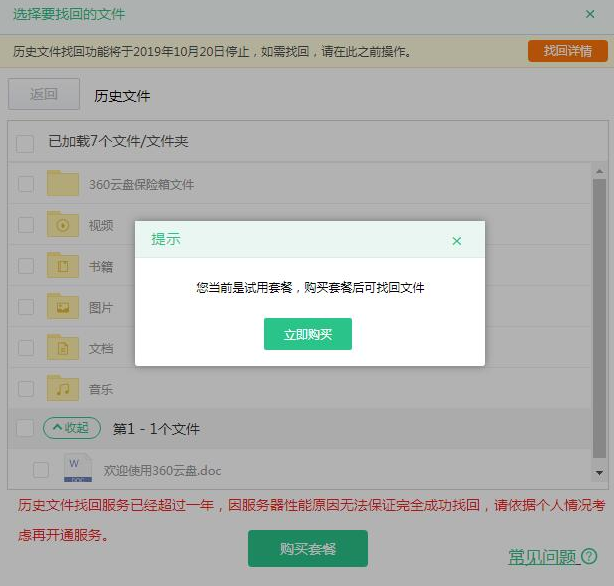Click the 音乐 music folder icon
The image size is (614, 586).
click(63, 388)
